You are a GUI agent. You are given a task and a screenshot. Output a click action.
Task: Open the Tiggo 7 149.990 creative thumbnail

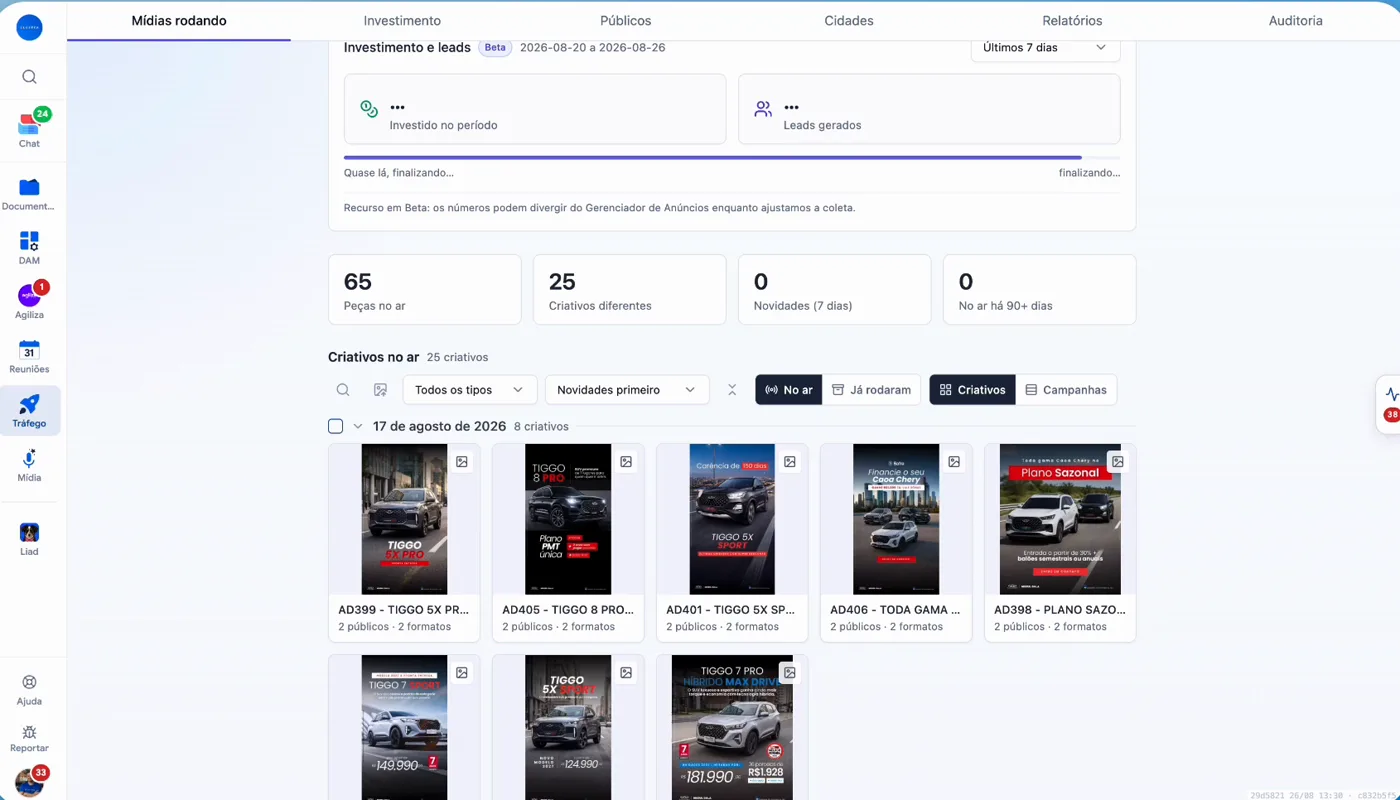(404, 727)
